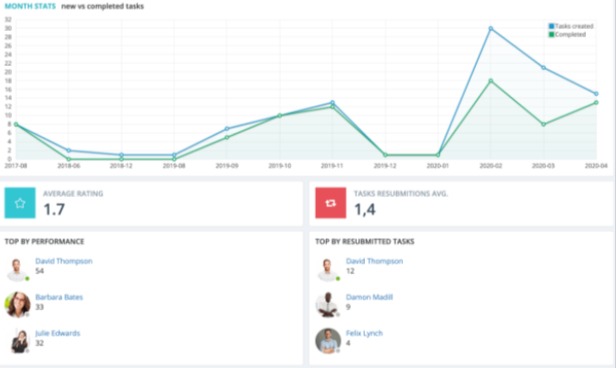Click the 2018-06 Tasks created data point
The image size is (616, 368).
69,150
